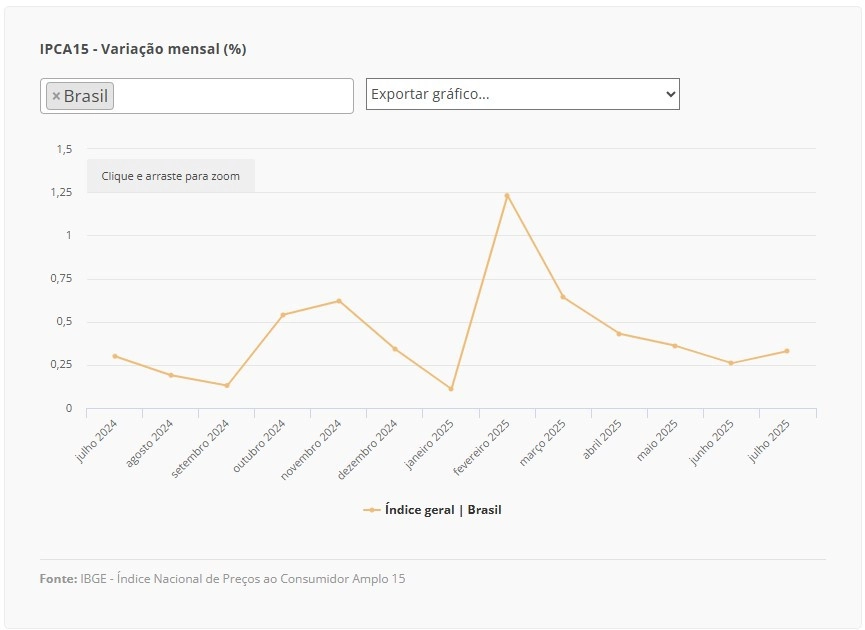Click the fevereiro 2025 axis label
The height and width of the screenshot is (630, 865).
[x=482, y=447]
